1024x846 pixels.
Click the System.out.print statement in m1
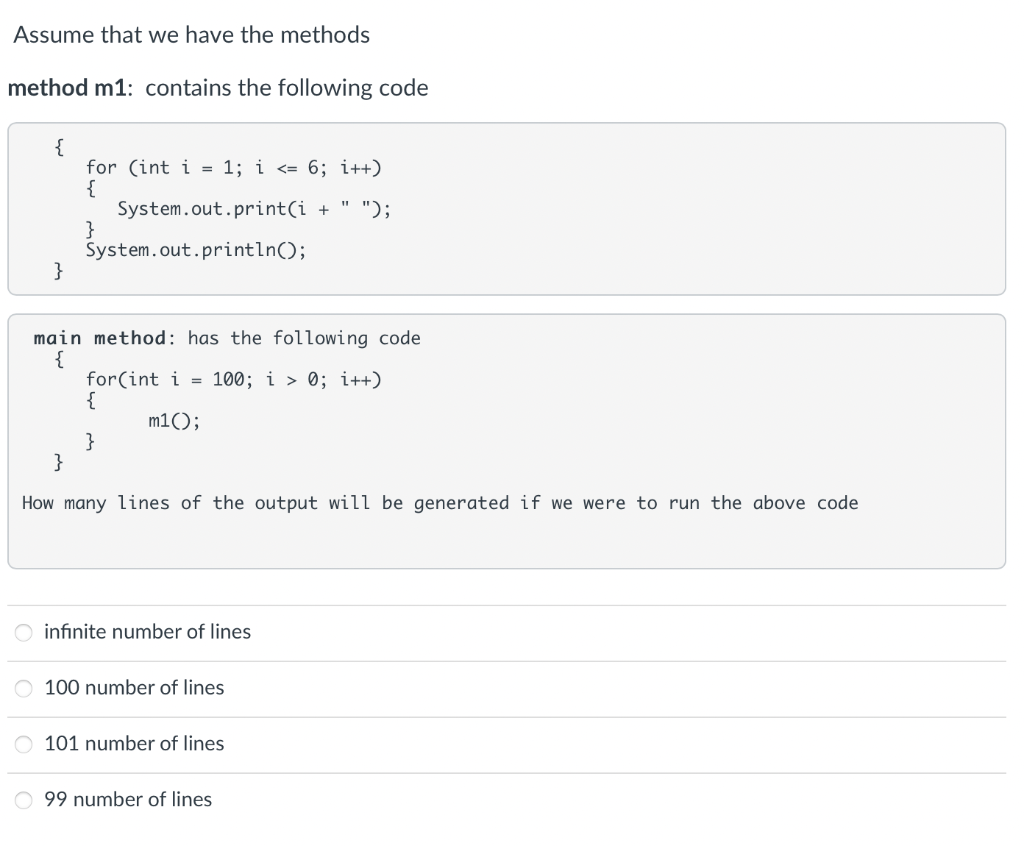254,208
